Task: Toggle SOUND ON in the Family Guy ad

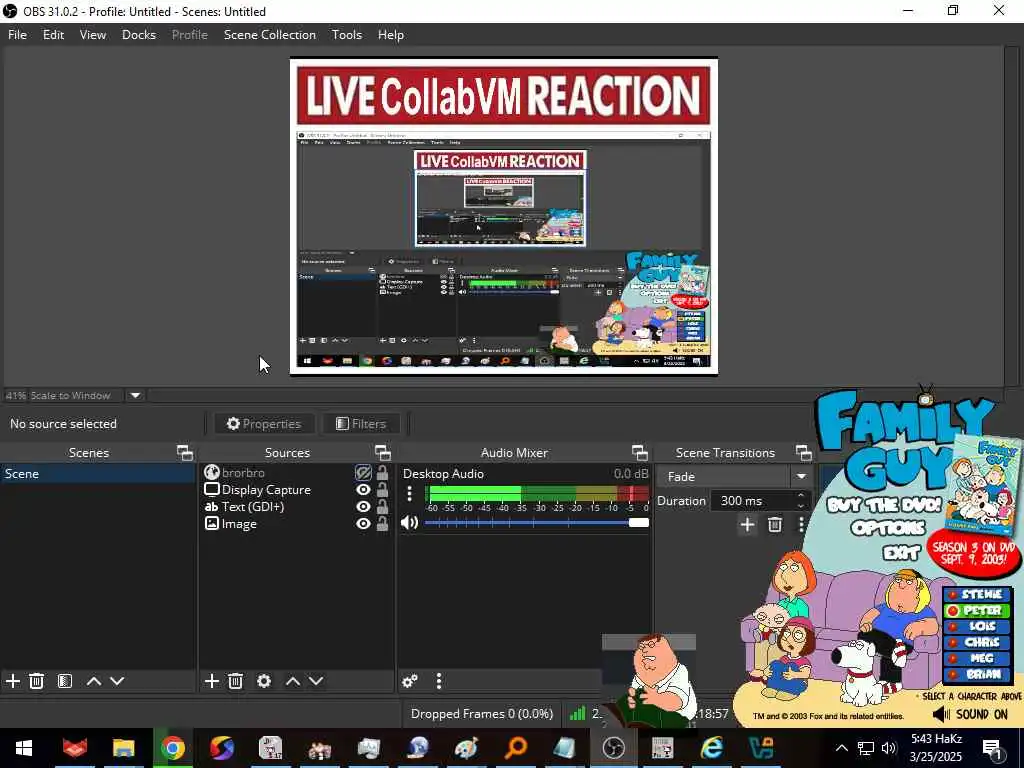Action: [970, 714]
